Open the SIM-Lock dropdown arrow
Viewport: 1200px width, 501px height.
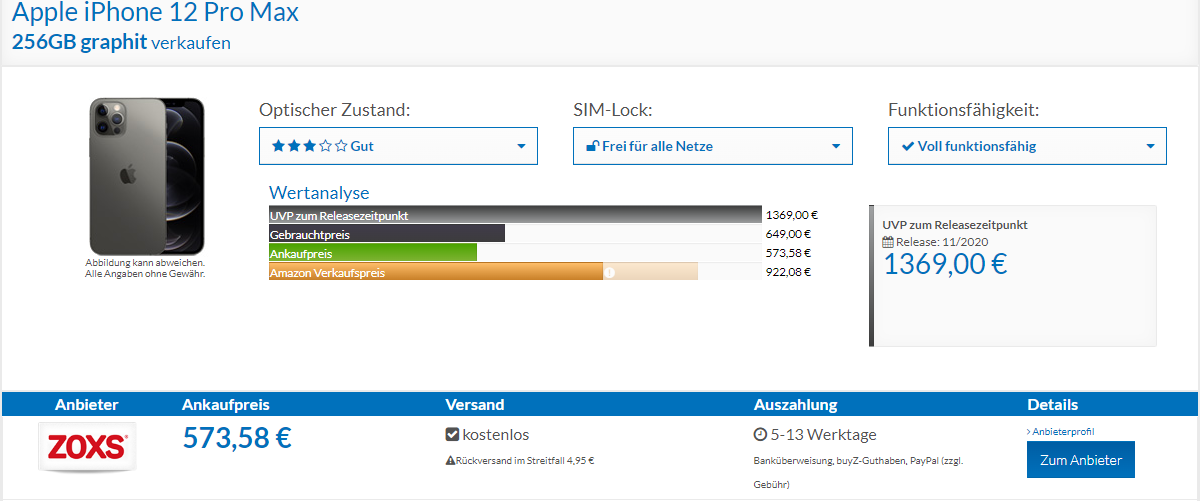(x=836, y=146)
